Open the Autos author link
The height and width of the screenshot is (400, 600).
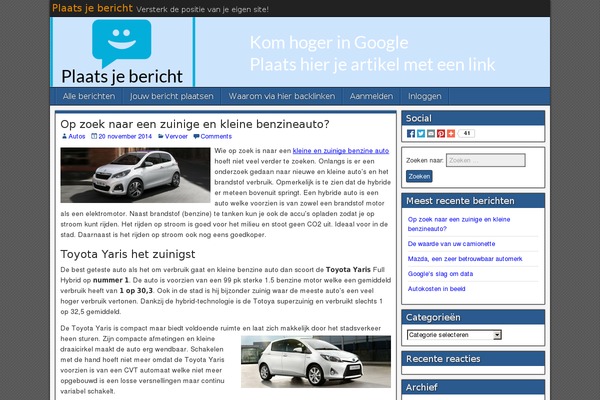coord(77,137)
